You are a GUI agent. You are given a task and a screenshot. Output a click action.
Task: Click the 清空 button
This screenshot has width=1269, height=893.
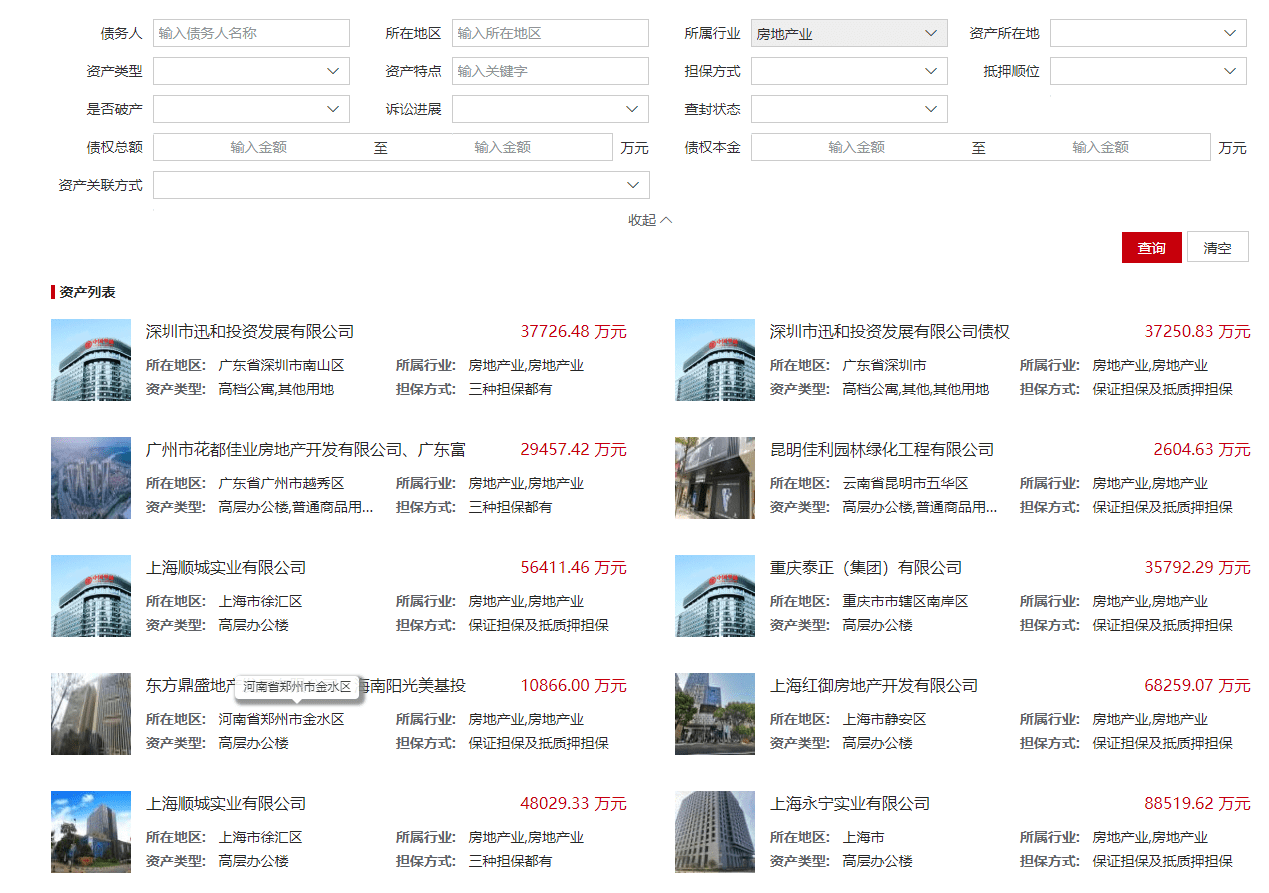[1218, 247]
